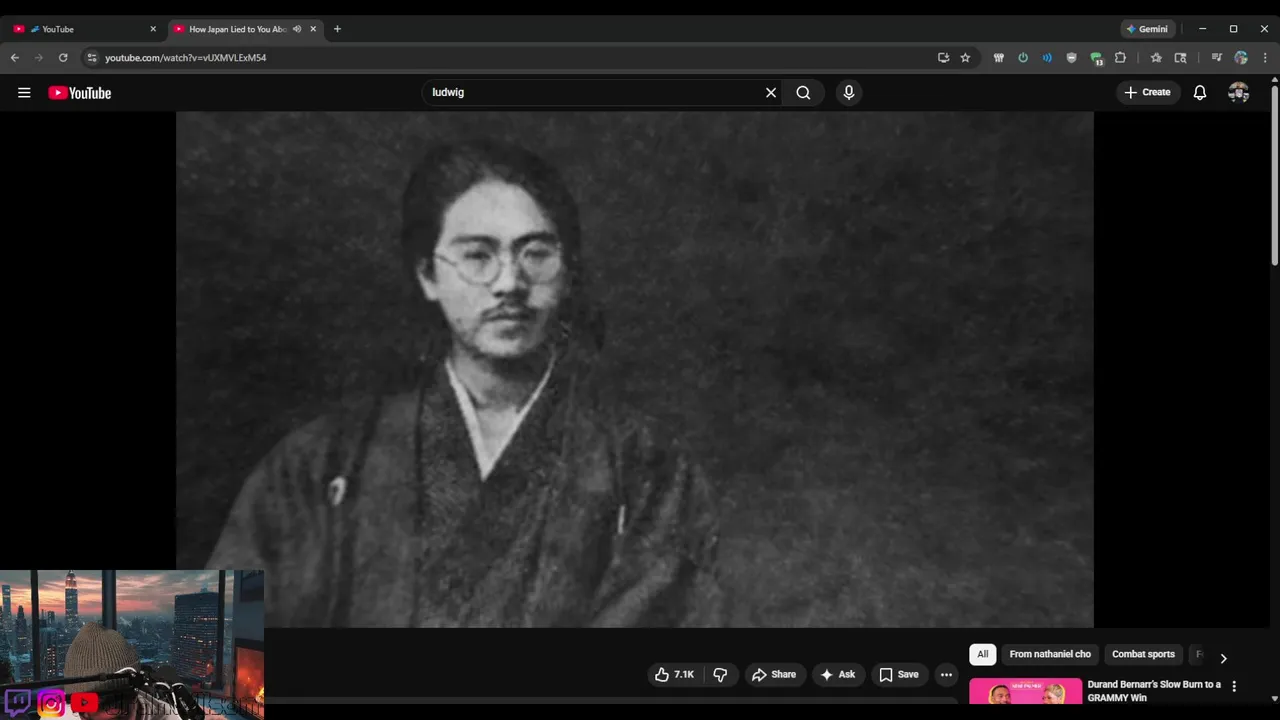The image size is (1280, 720).
Task: Switch to the first YouTube tab
Action: pos(85,29)
